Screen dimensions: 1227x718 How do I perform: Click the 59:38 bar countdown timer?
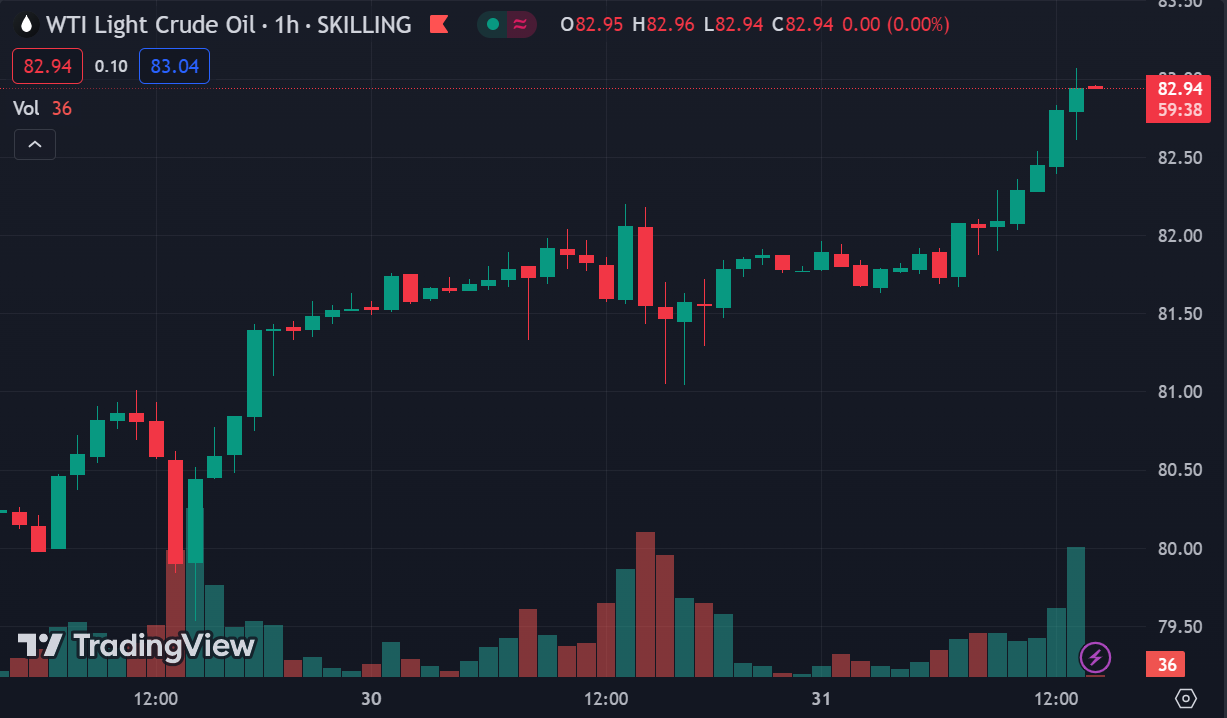1179,109
